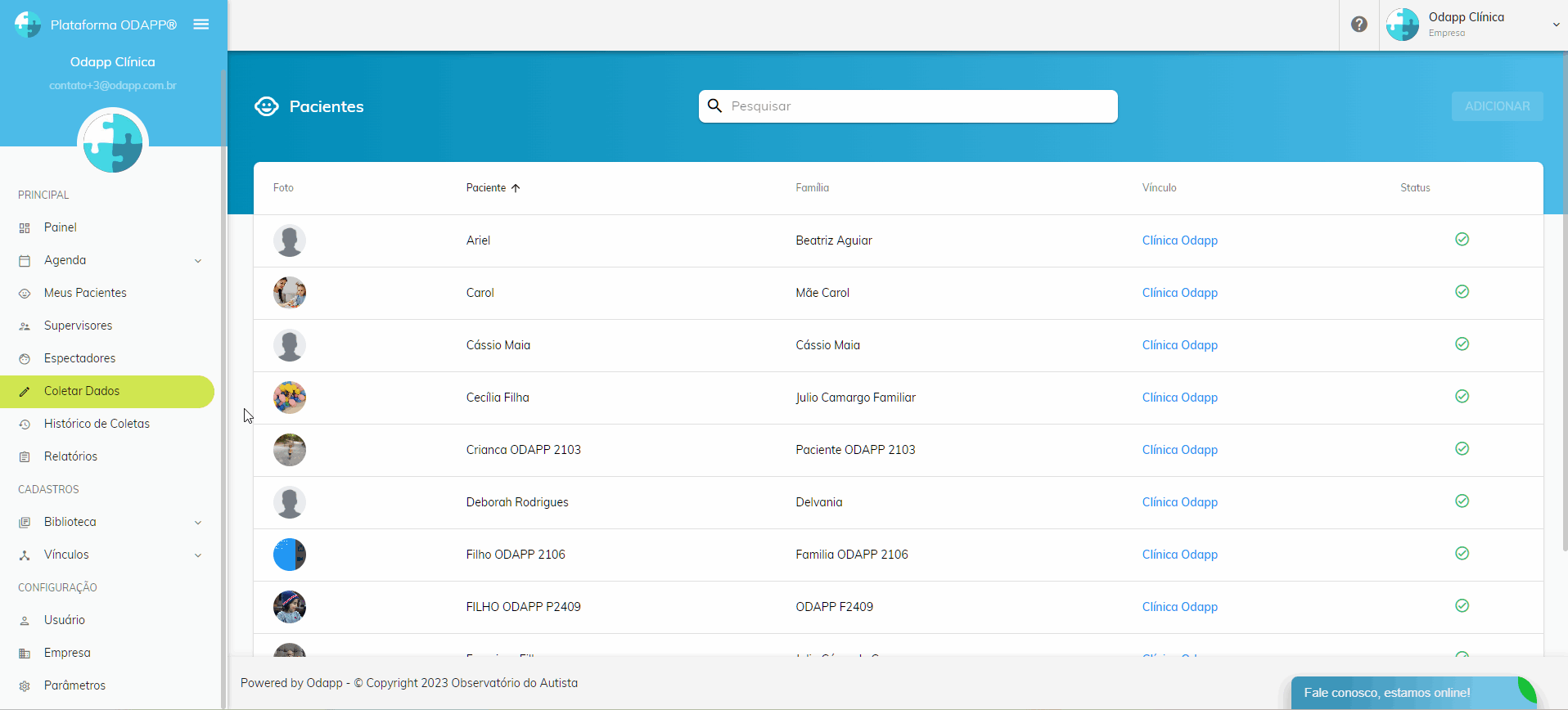The image size is (1568, 710).
Task: Click the Relatórios clipboard icon
Action: (25, 457)
